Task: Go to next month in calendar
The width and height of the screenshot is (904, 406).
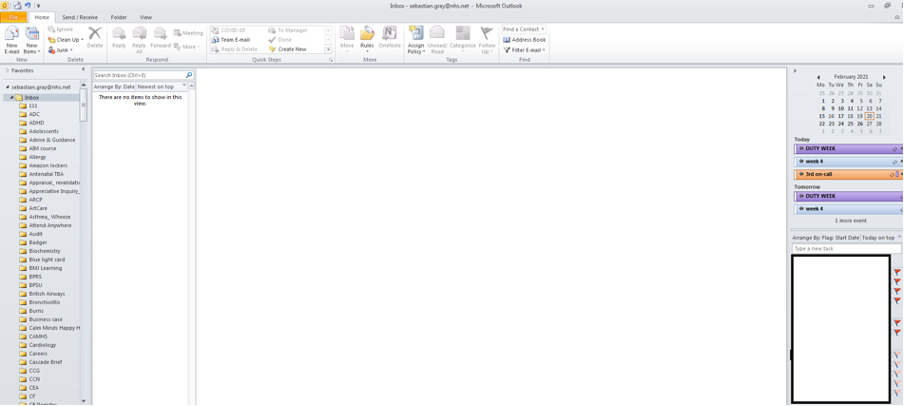Action: coord(884,77)
